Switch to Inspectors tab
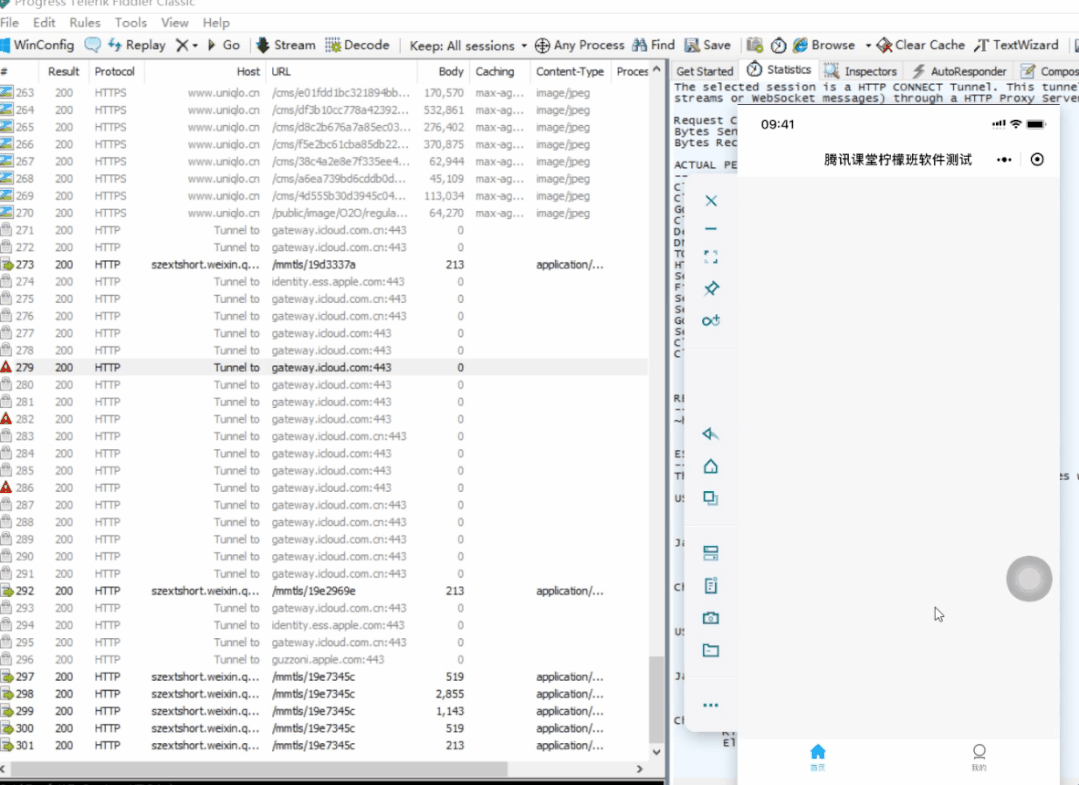Image resolution: width=1079 pixels, height=785 pixels. [861, 71]
